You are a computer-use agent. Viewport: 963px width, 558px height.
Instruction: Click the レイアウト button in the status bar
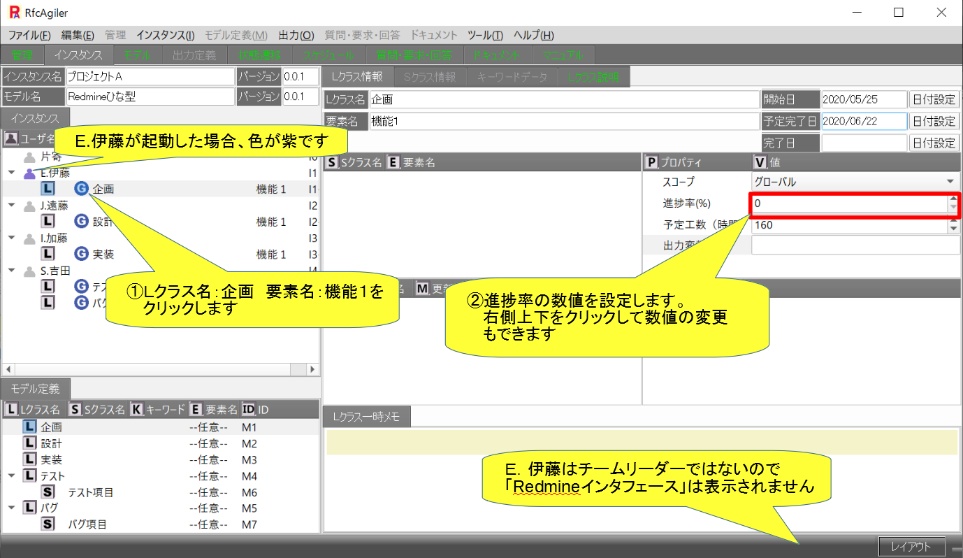(x=911, y=546)
